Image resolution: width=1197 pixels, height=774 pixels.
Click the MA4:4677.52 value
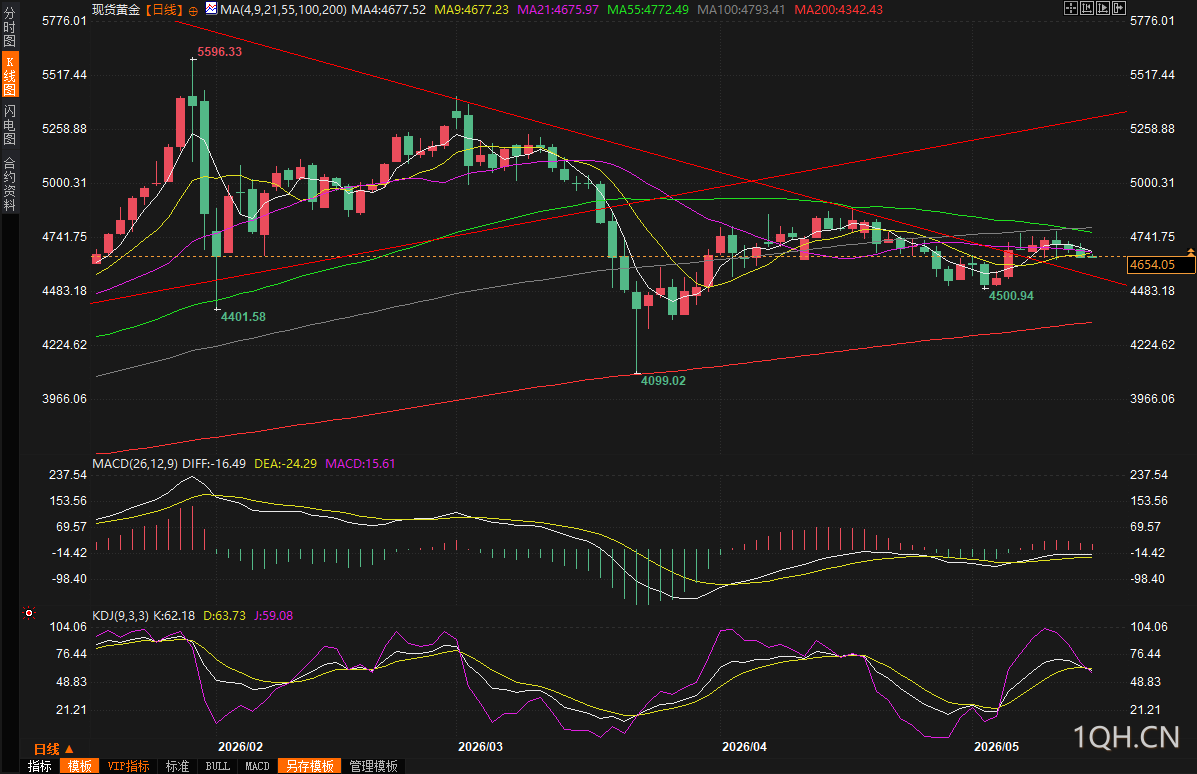pos(389,10)
